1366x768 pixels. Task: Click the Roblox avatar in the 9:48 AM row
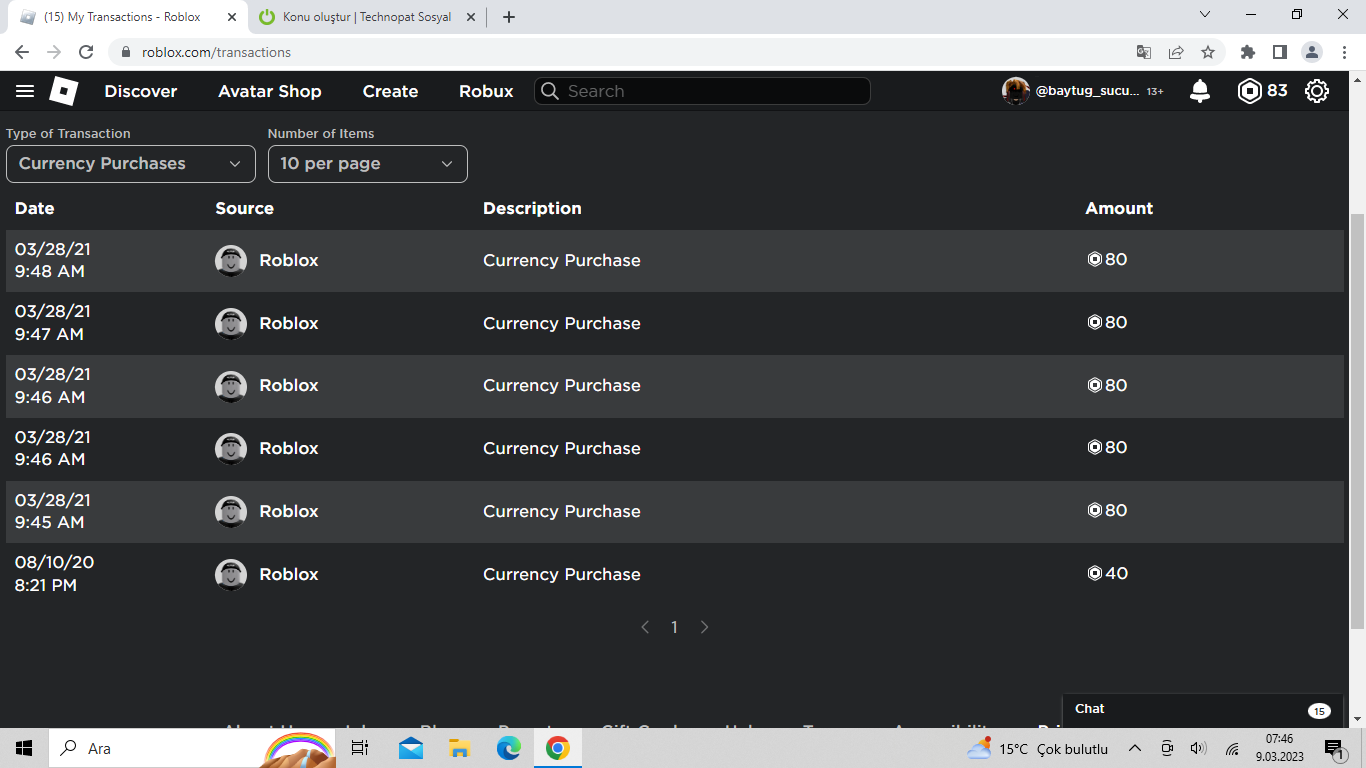coord(231,261)
